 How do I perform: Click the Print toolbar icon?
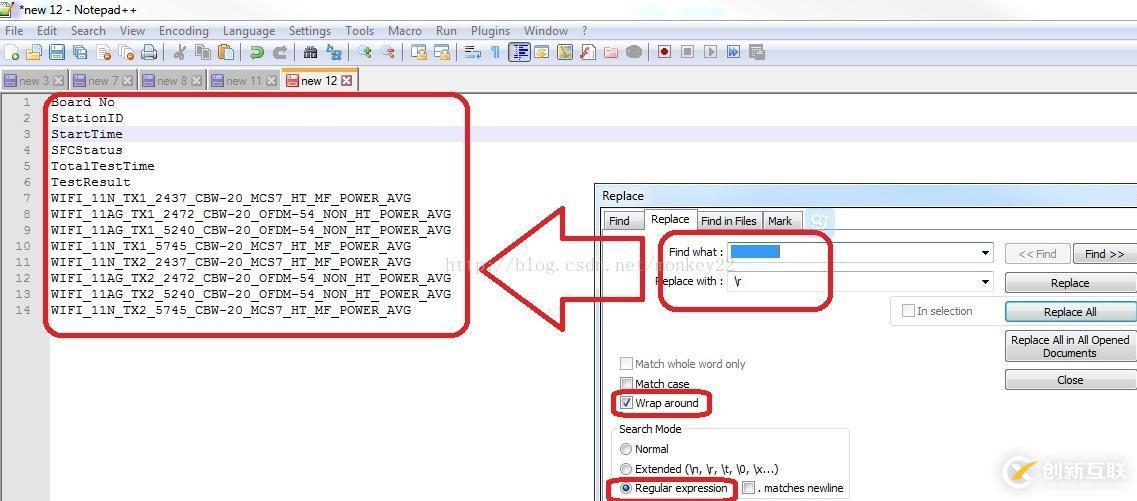coord(149,53)
